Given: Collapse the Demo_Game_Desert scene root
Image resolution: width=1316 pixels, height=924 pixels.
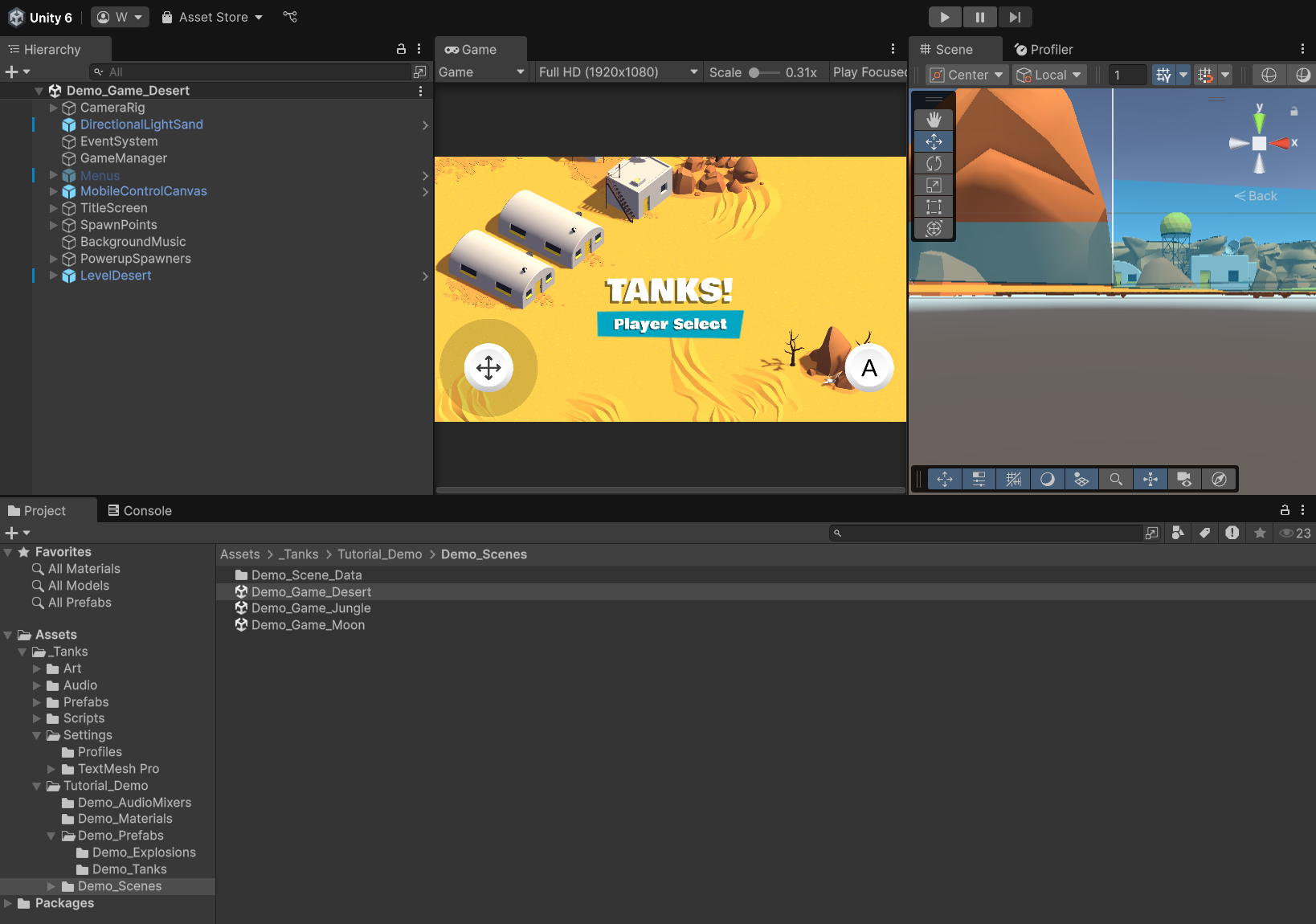Looking at the screenshot, I should click(39, 91).
